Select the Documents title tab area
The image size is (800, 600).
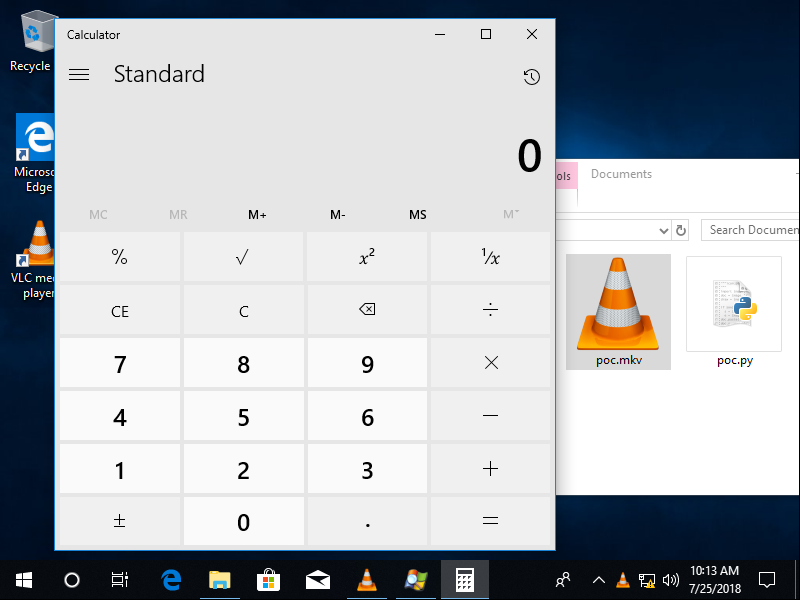(621, 174)
